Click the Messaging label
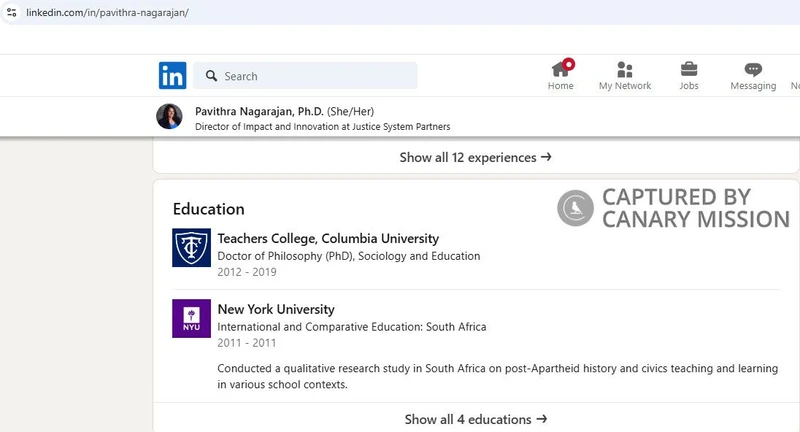Viewport: 800px width, 432px height. [753, 86]
